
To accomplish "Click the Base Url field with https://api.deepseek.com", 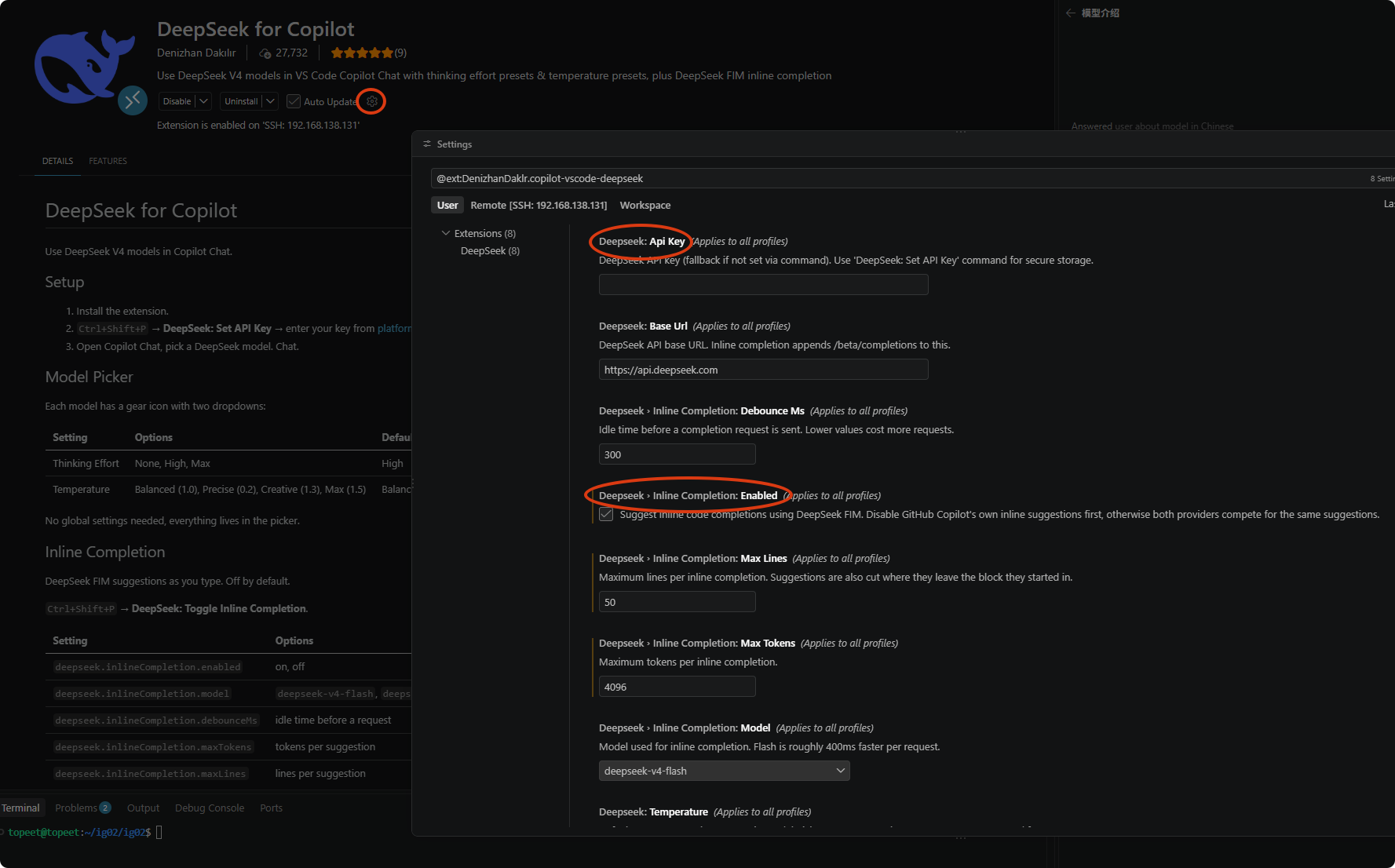I will point(763,370).
